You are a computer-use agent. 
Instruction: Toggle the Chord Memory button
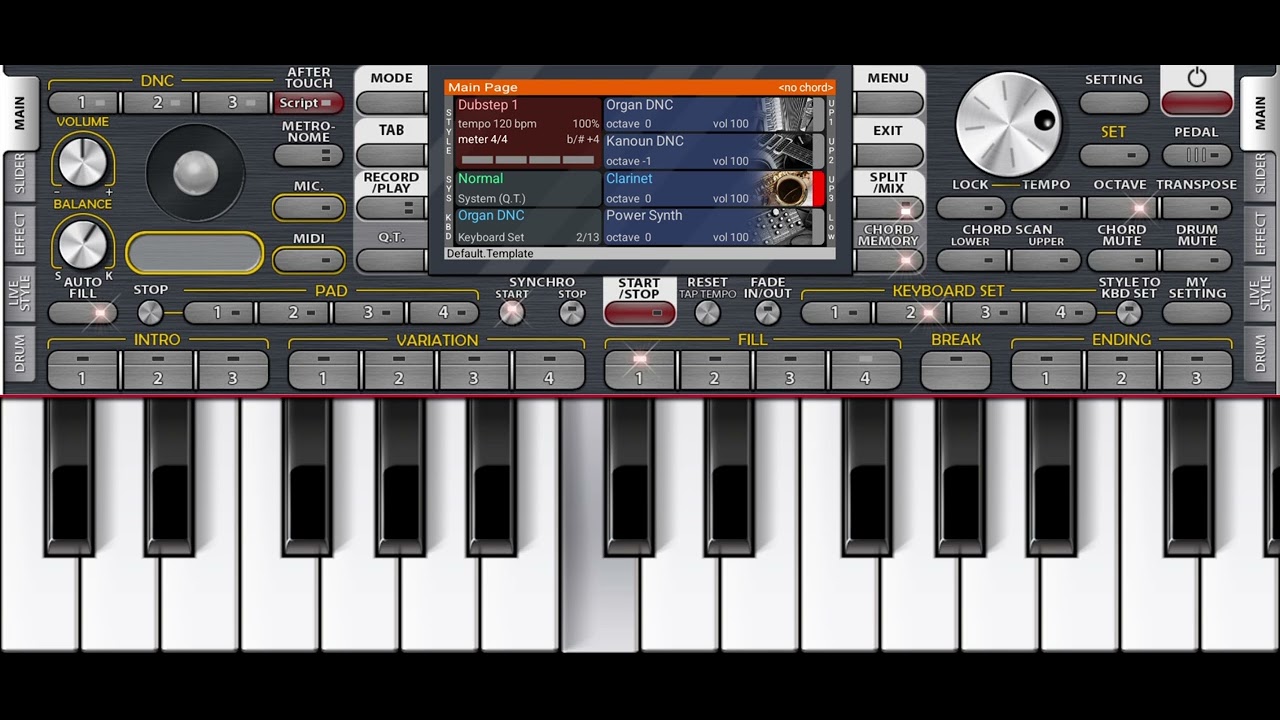coord(888,260)
